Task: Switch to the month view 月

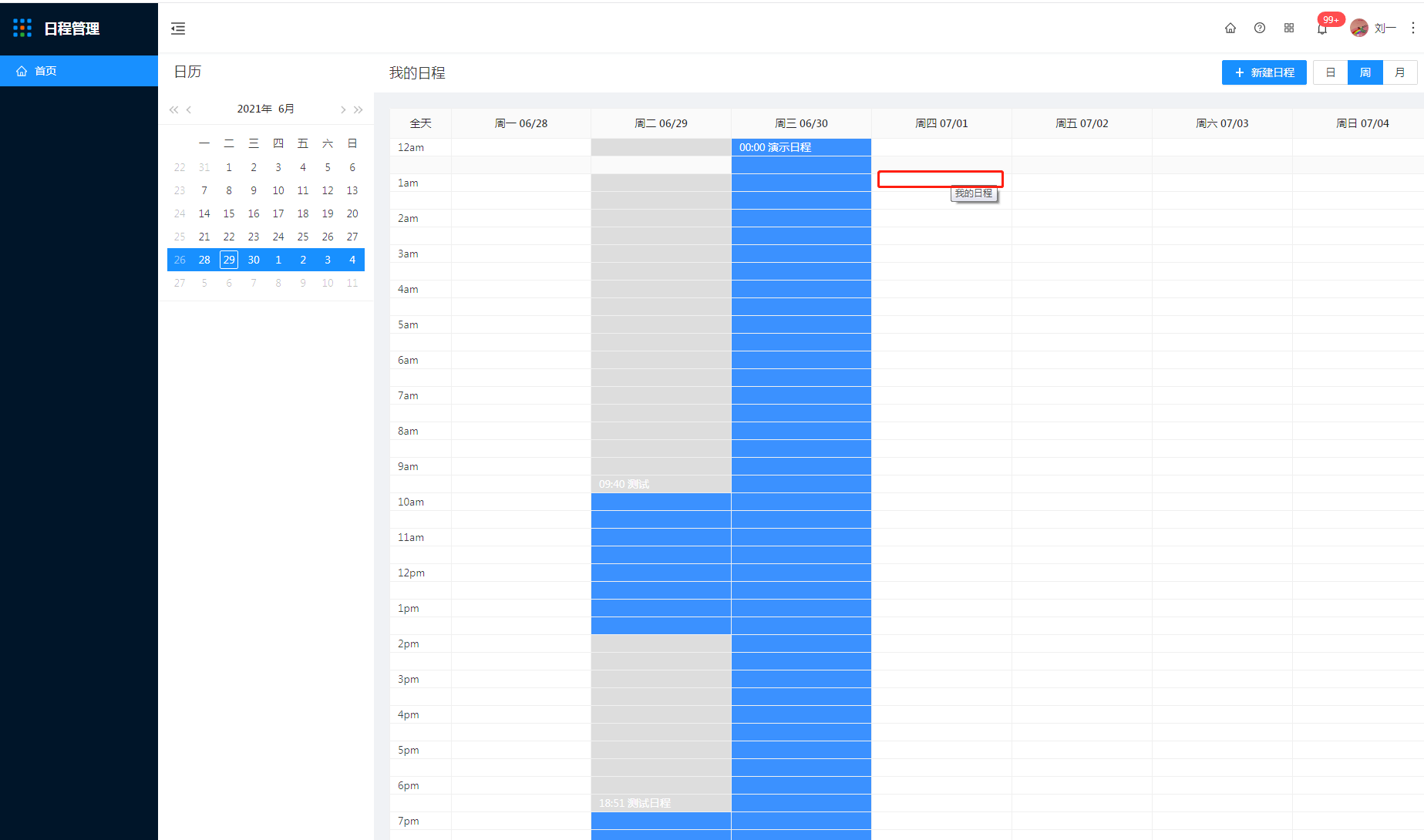Action: [1400, 72]
